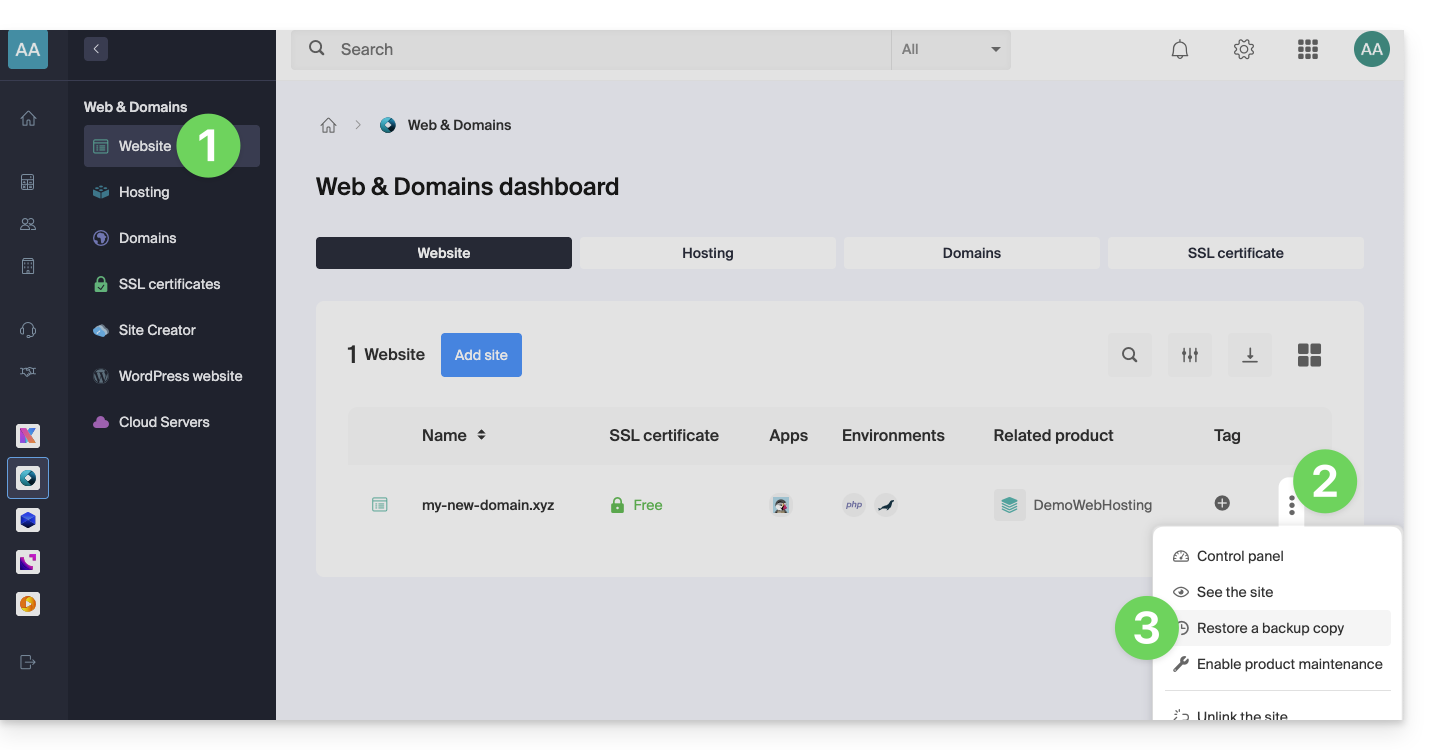
Task: Select Restore a backup copy
Action: coord(1270,628)
